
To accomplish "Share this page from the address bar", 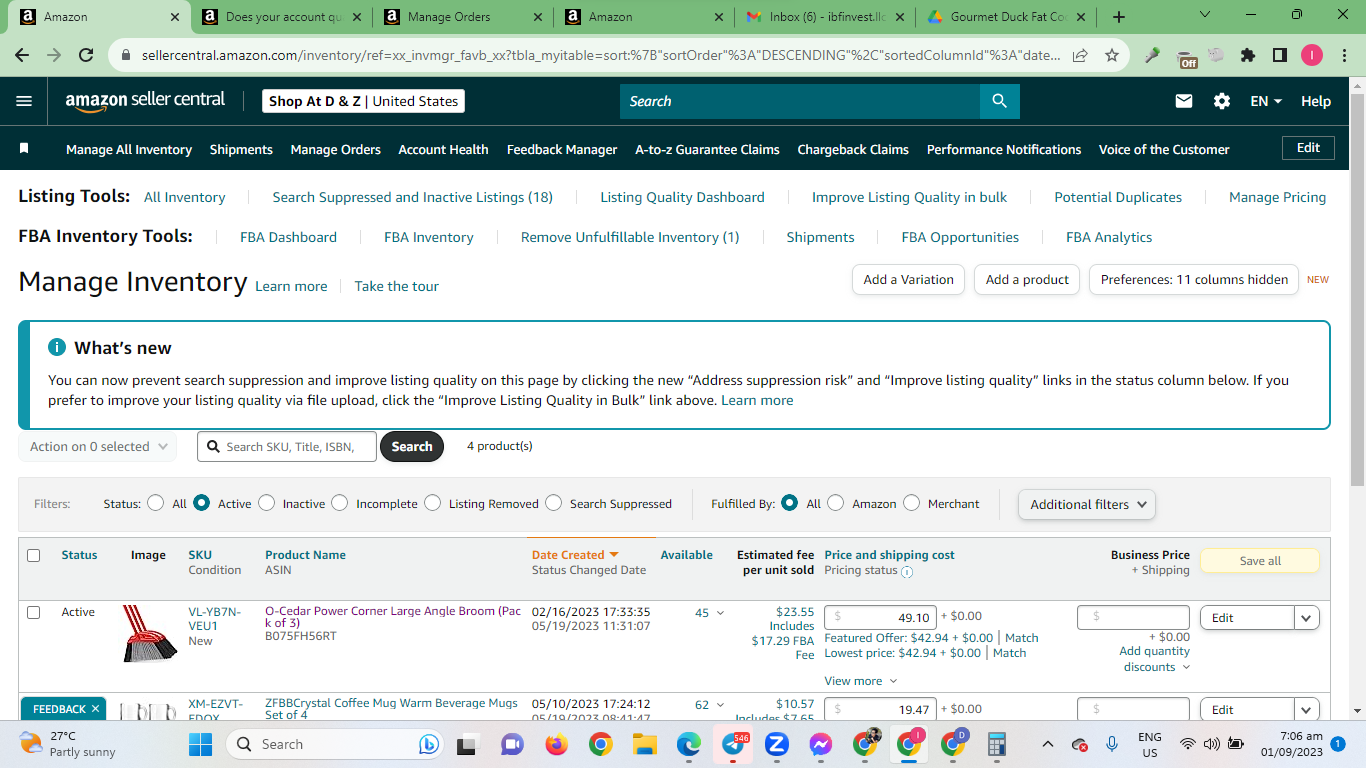I will 1080,56.
